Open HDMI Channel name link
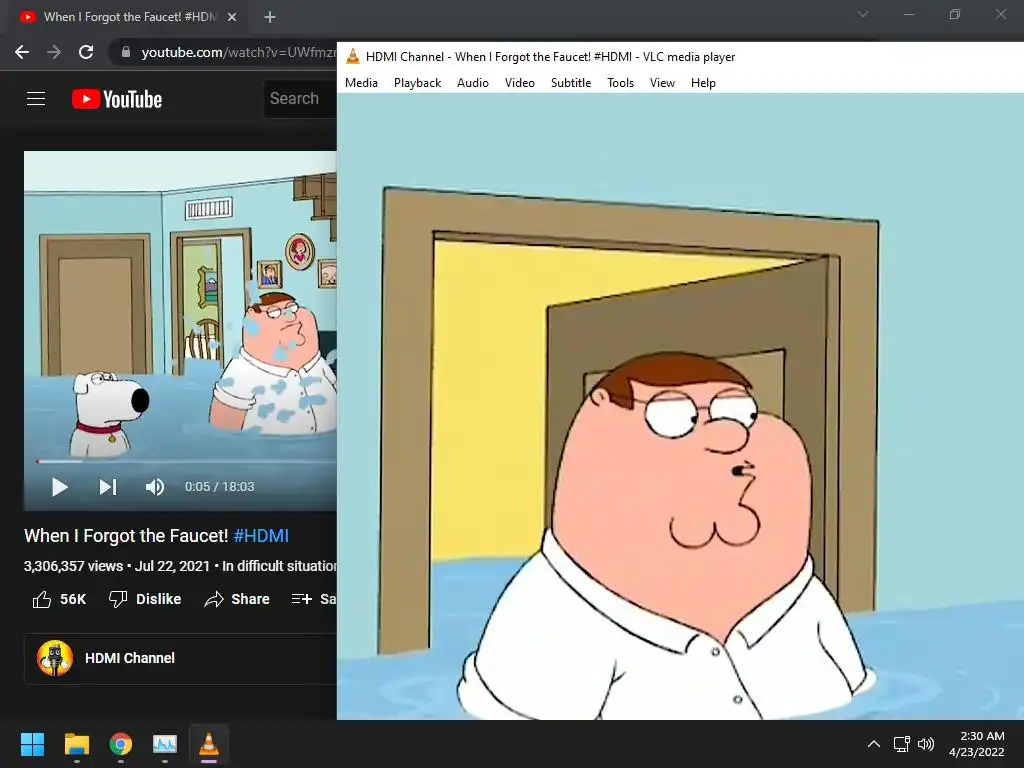The image size is (1024, 768). (x=130, y=658)
